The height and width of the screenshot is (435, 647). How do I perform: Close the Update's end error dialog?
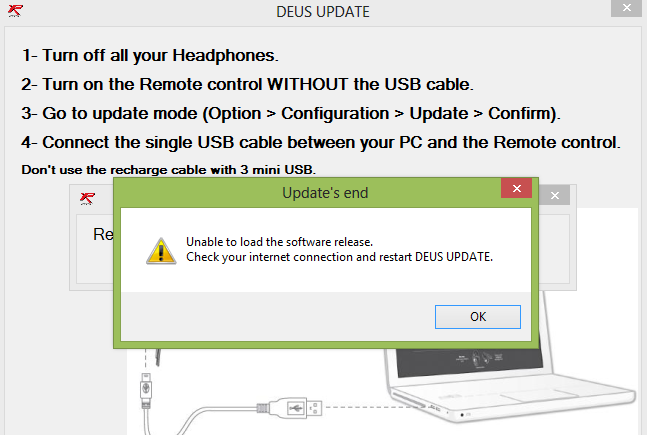click(515, 191)
